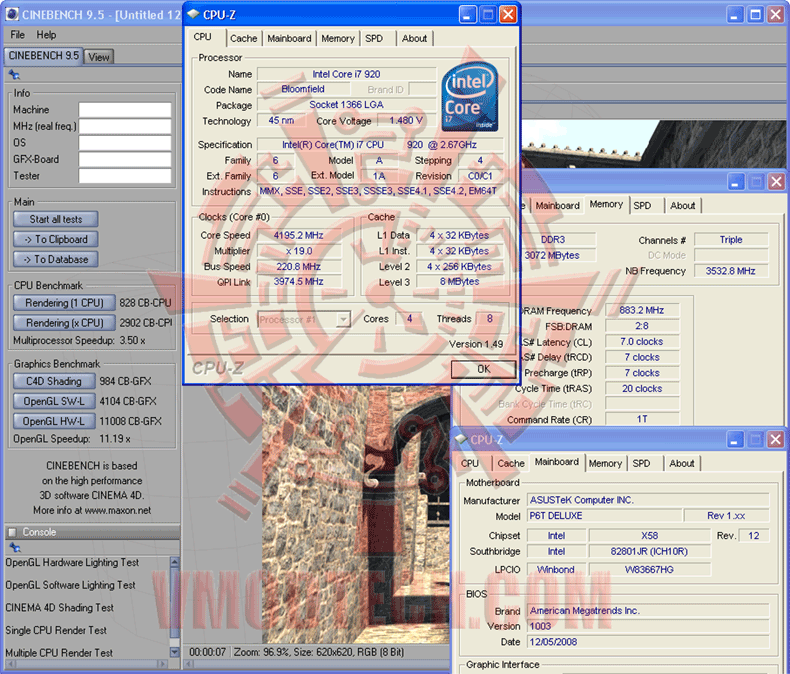The width and height of the screenshot is (790, 674).
Task: Select the CPU tab in front CPU-Z window
Action: point(203,37)
